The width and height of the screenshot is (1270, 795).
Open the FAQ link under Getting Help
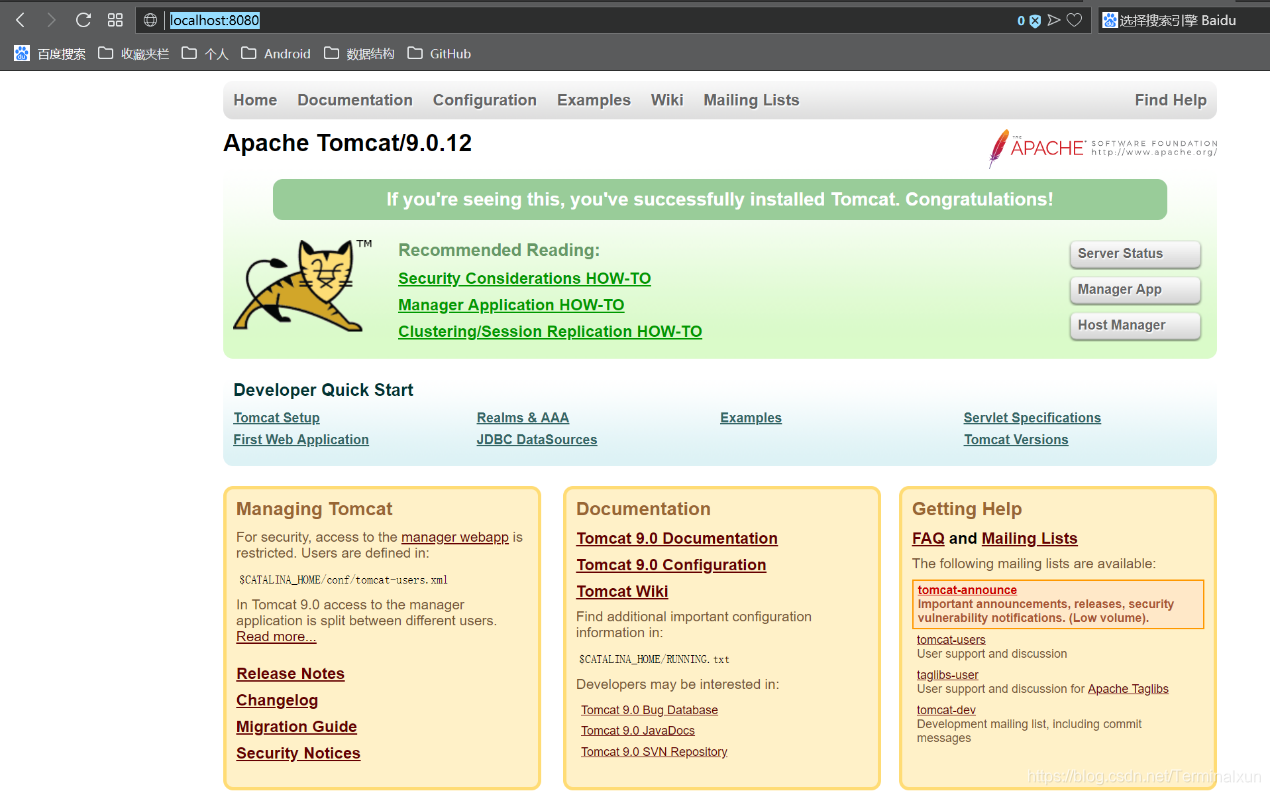tap(928, 539)
